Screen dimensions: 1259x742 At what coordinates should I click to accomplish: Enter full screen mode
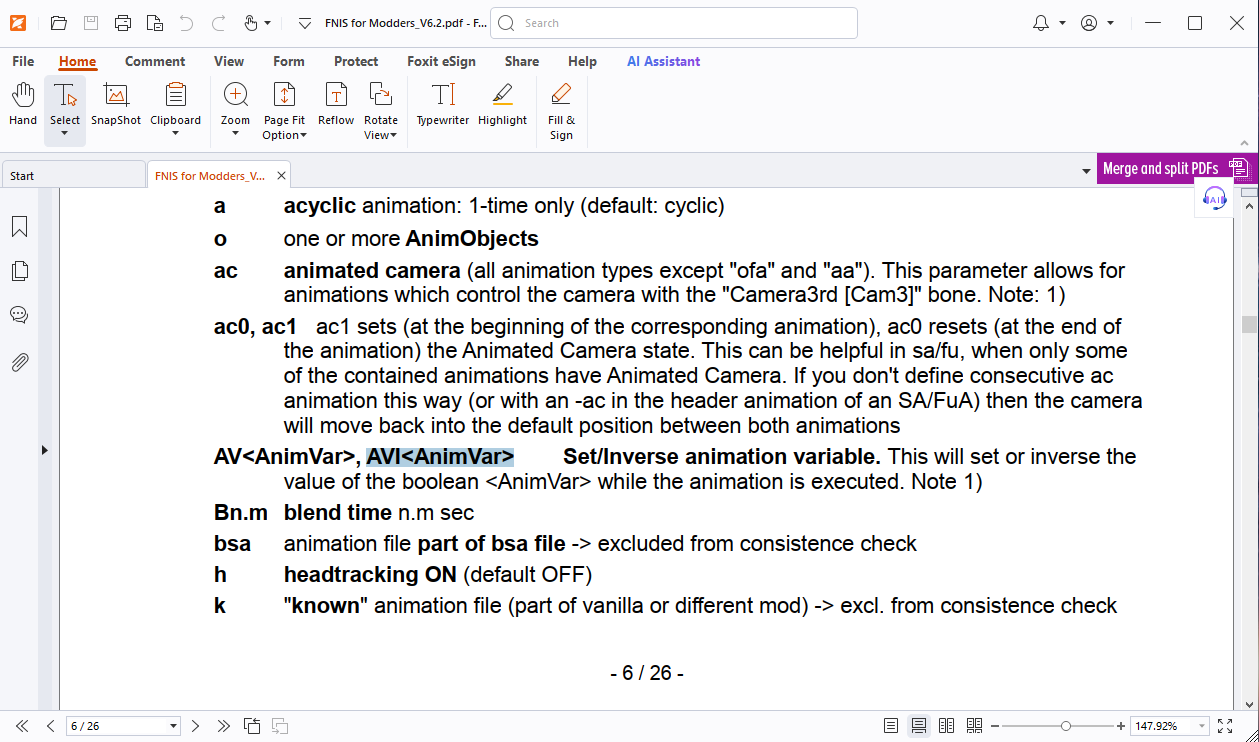pyautogui.click(x=1225, y=726)
